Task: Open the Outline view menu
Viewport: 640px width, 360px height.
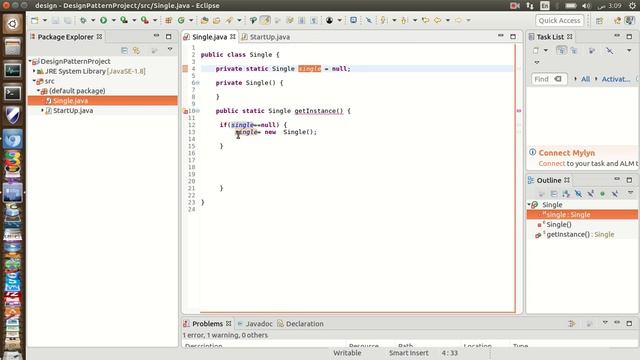Action: pyautogui.click(x=630, y=193)
